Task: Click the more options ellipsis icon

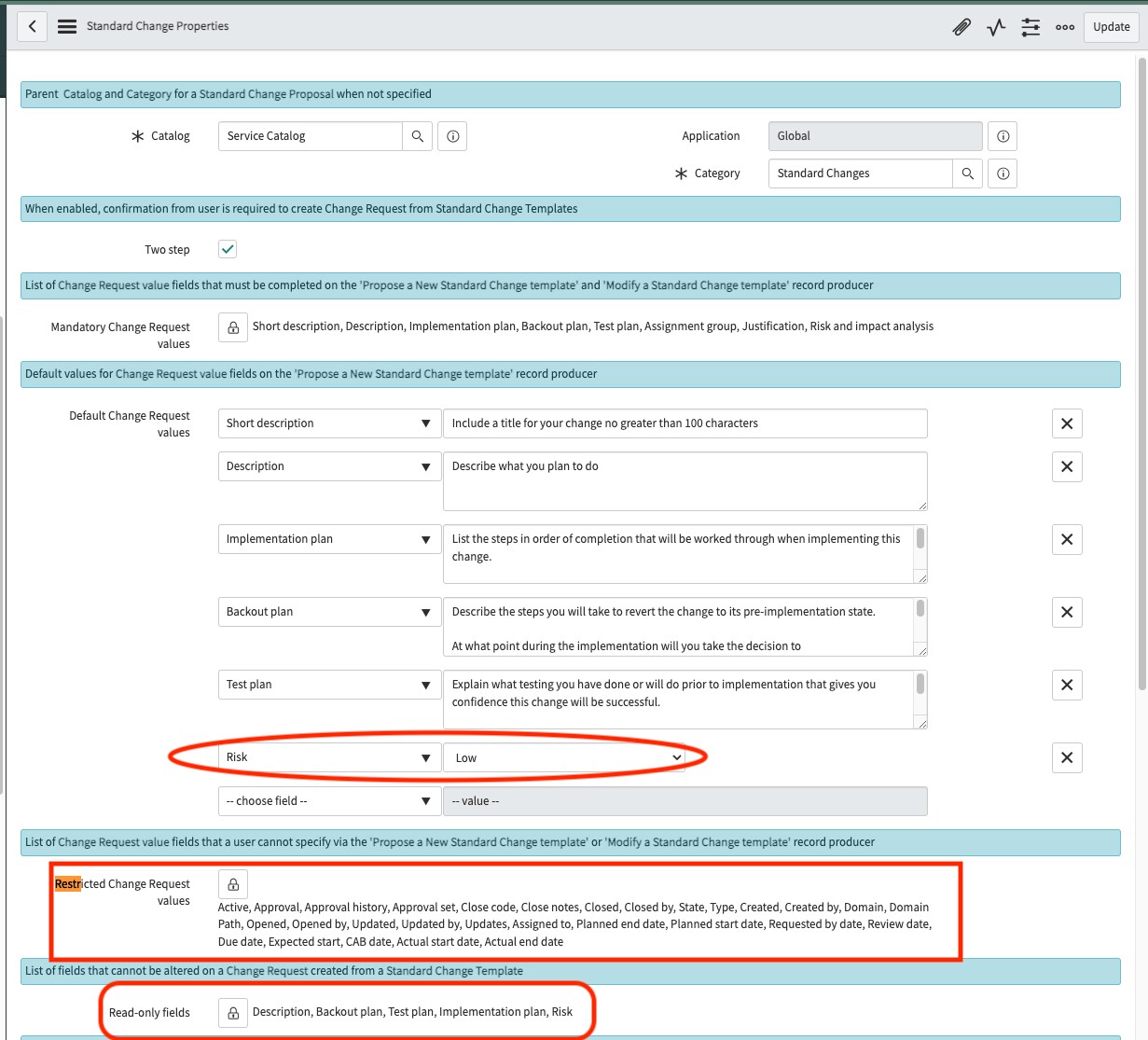Action: tap(1065, 27)
